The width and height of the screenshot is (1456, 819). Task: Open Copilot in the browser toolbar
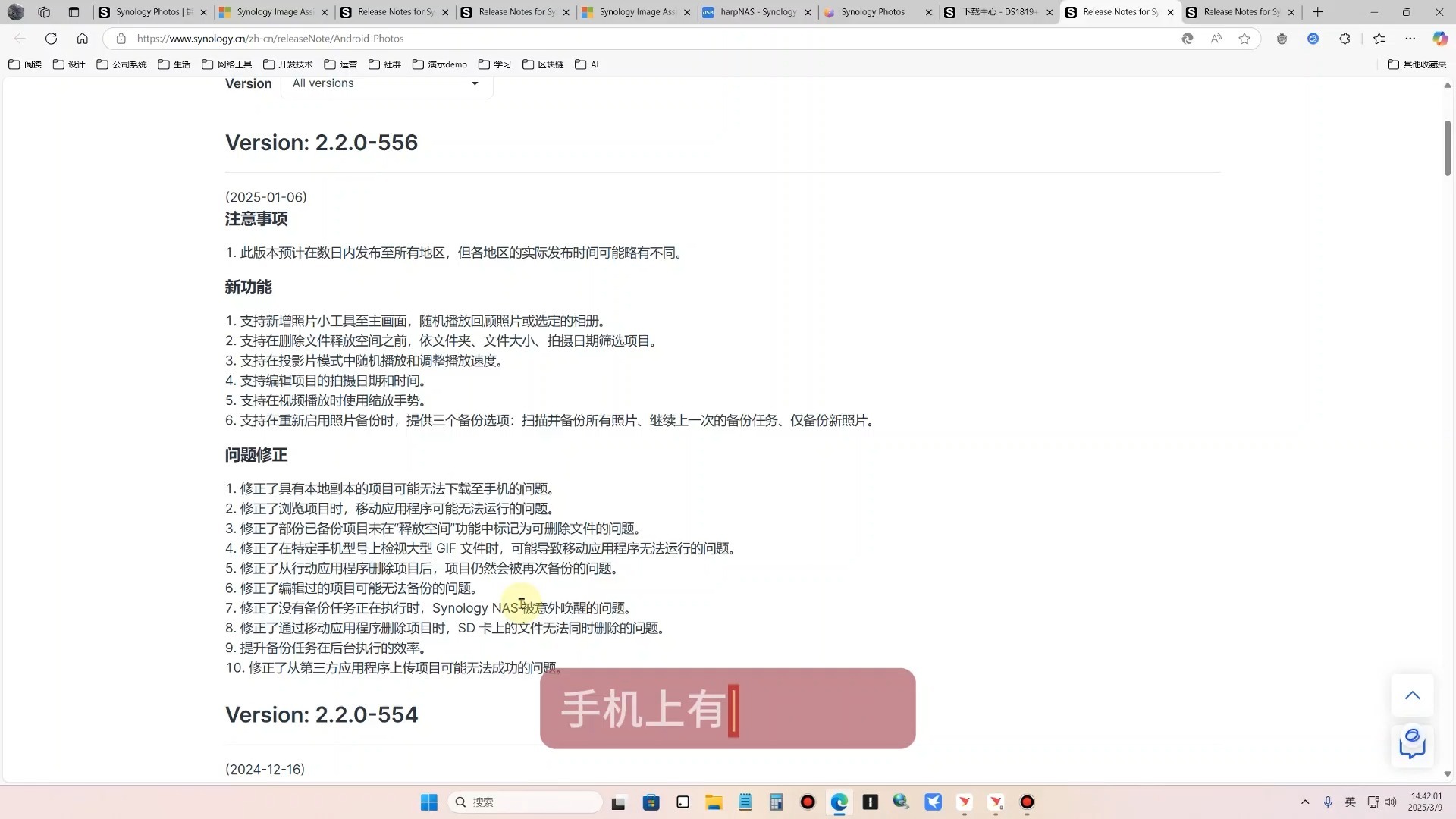click(x=1439, y=39)
